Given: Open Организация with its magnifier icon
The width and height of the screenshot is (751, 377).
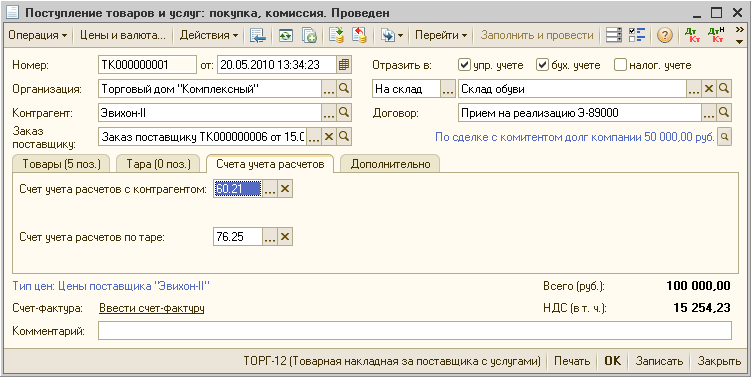Looking at the screenshot, I should (x=344, y=89).
